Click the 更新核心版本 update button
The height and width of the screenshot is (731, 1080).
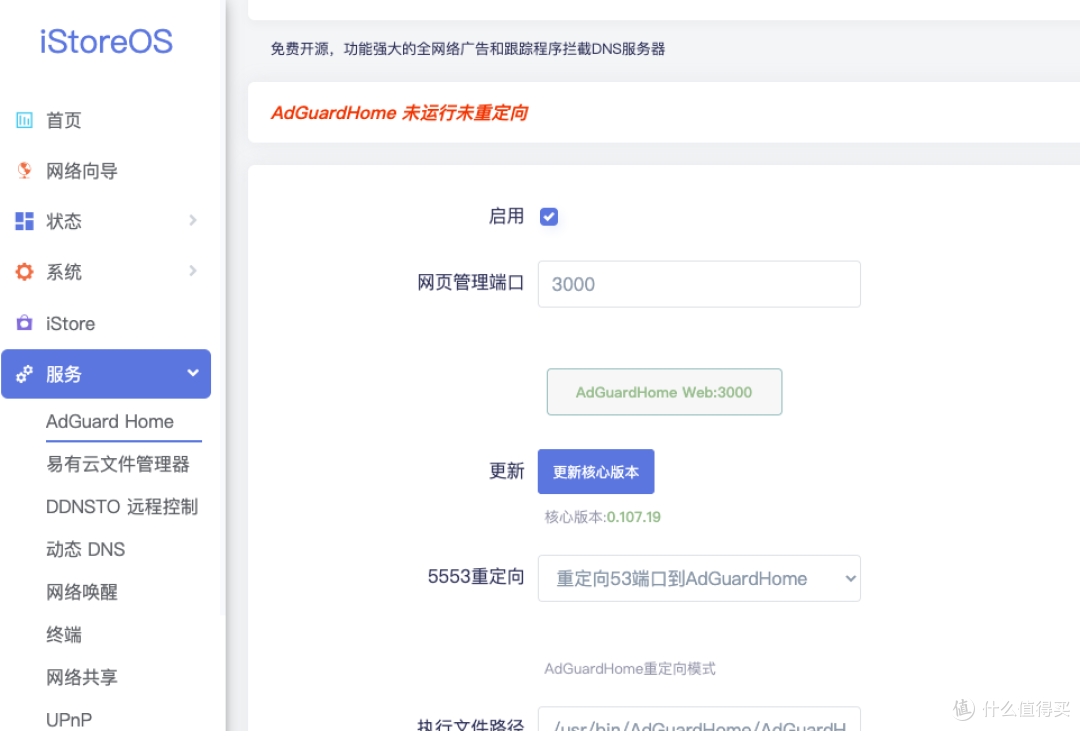coord(595,471)
